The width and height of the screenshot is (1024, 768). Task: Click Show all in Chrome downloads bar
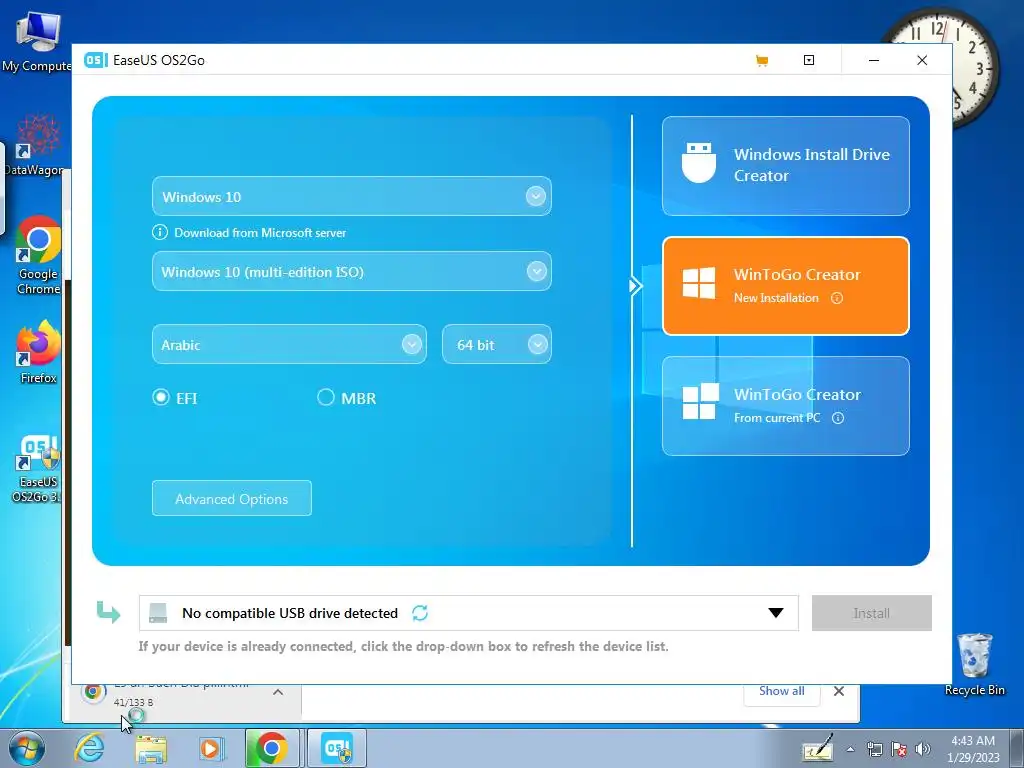click(782, 691)
